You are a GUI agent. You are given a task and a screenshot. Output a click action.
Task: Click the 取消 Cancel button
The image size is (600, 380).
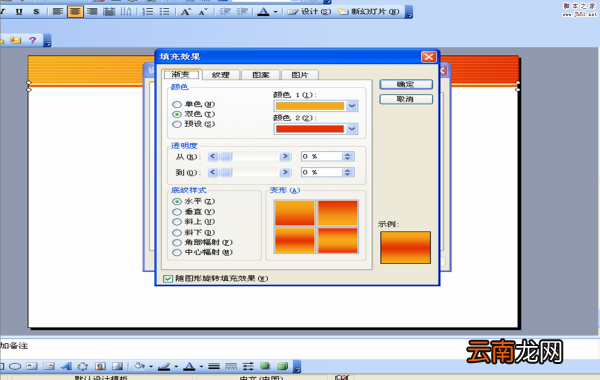(406, 99)
